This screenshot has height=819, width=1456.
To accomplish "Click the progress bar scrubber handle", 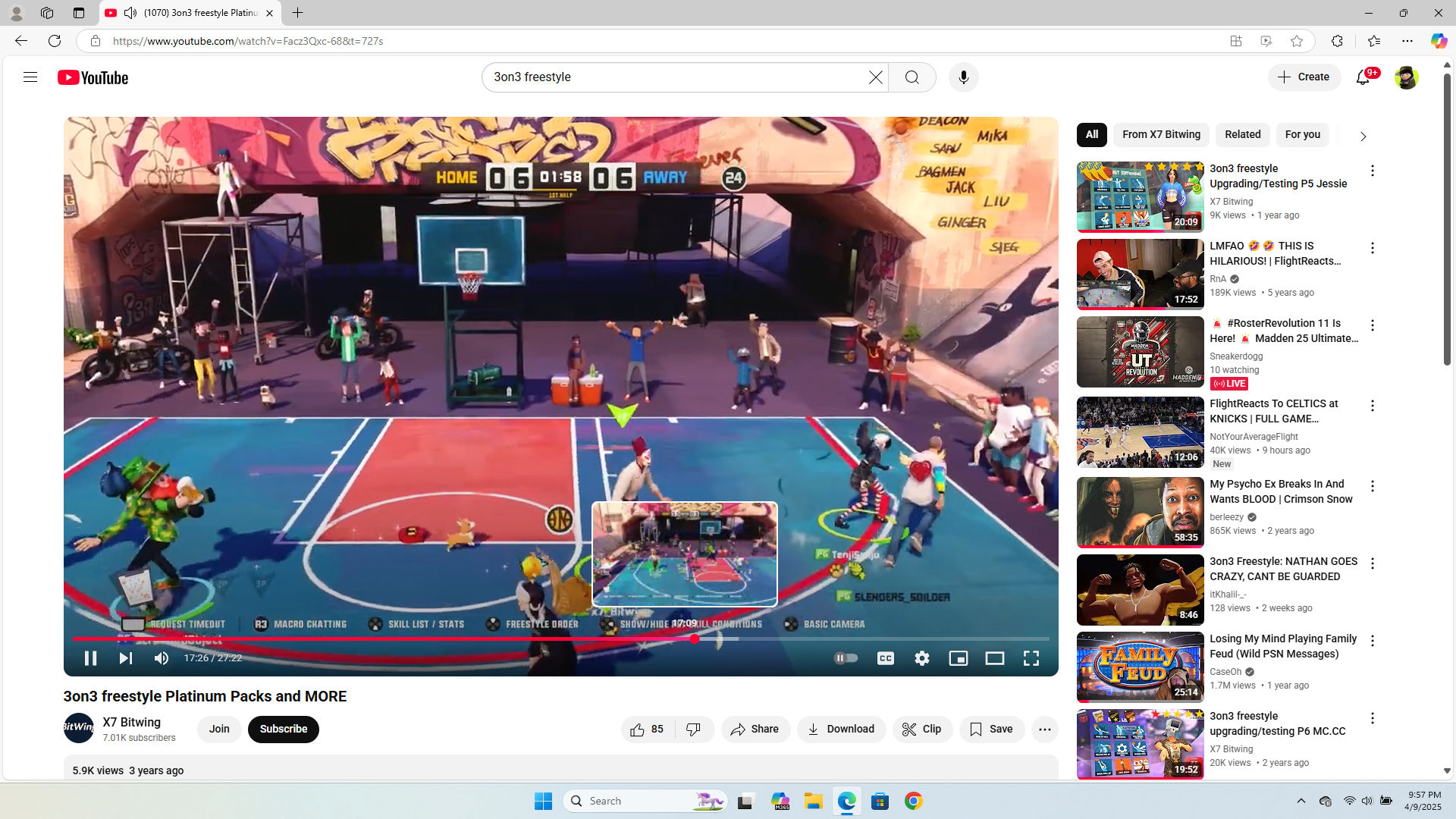I will pyautogui.click(x=695, y=639).
